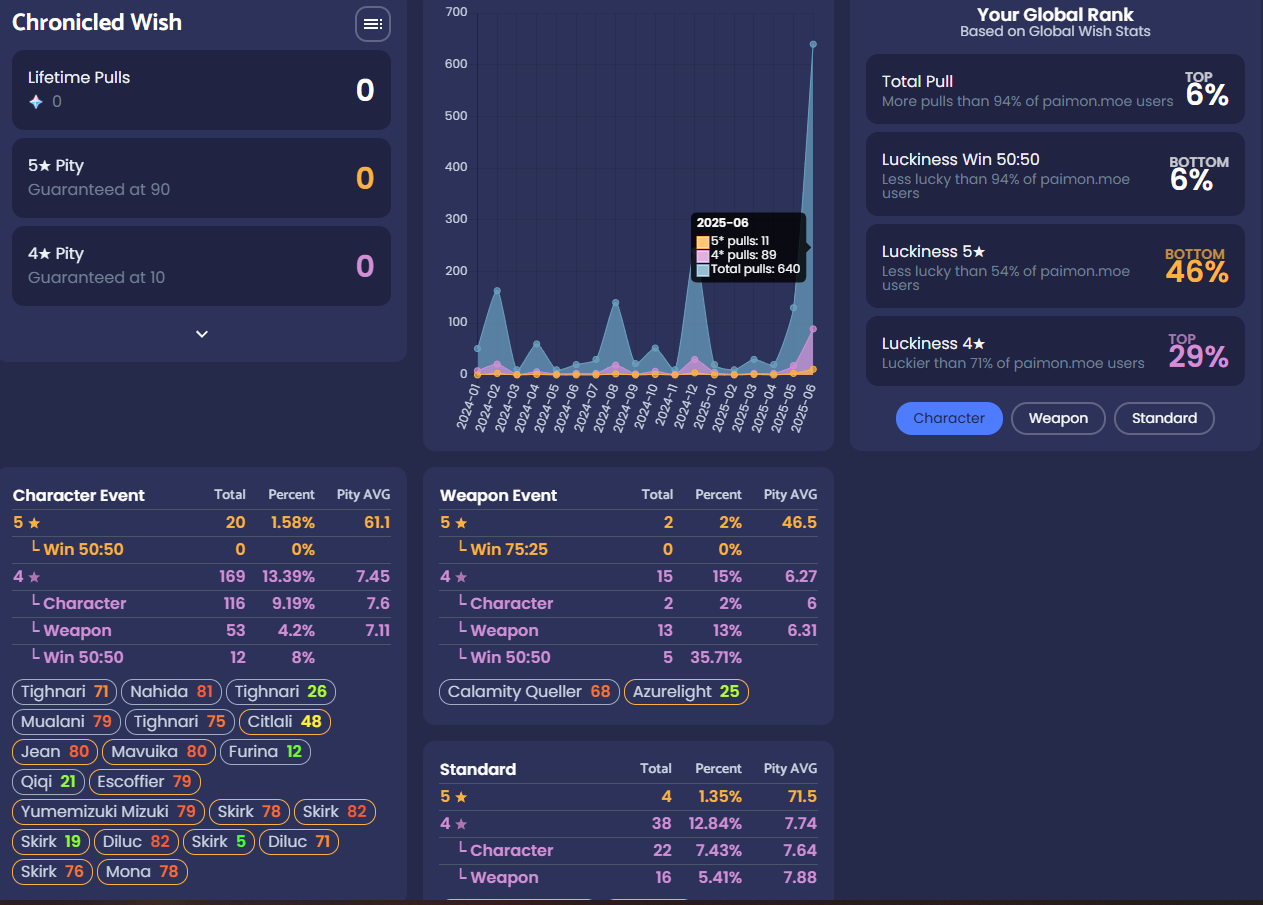Image resolution: width=1263 pixels, height=905 pixels.
Task: Click the pink 4* pulls legend swatch
Action: (703, 256)
